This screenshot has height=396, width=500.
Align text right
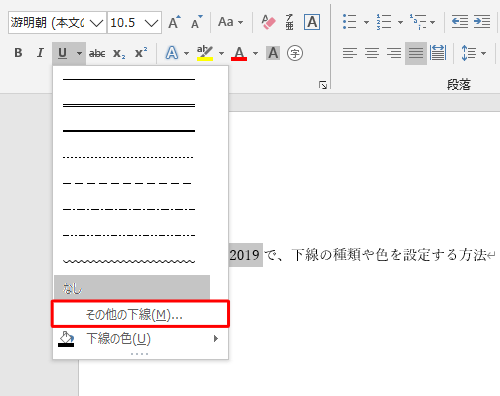coord(394,53)
